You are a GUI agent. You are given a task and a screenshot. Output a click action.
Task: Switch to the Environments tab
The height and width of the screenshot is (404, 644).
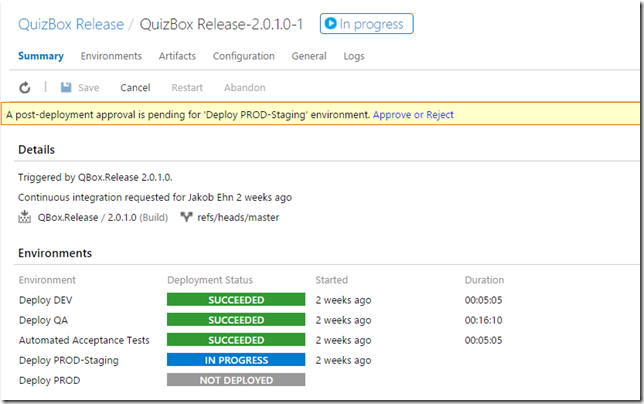111,56
